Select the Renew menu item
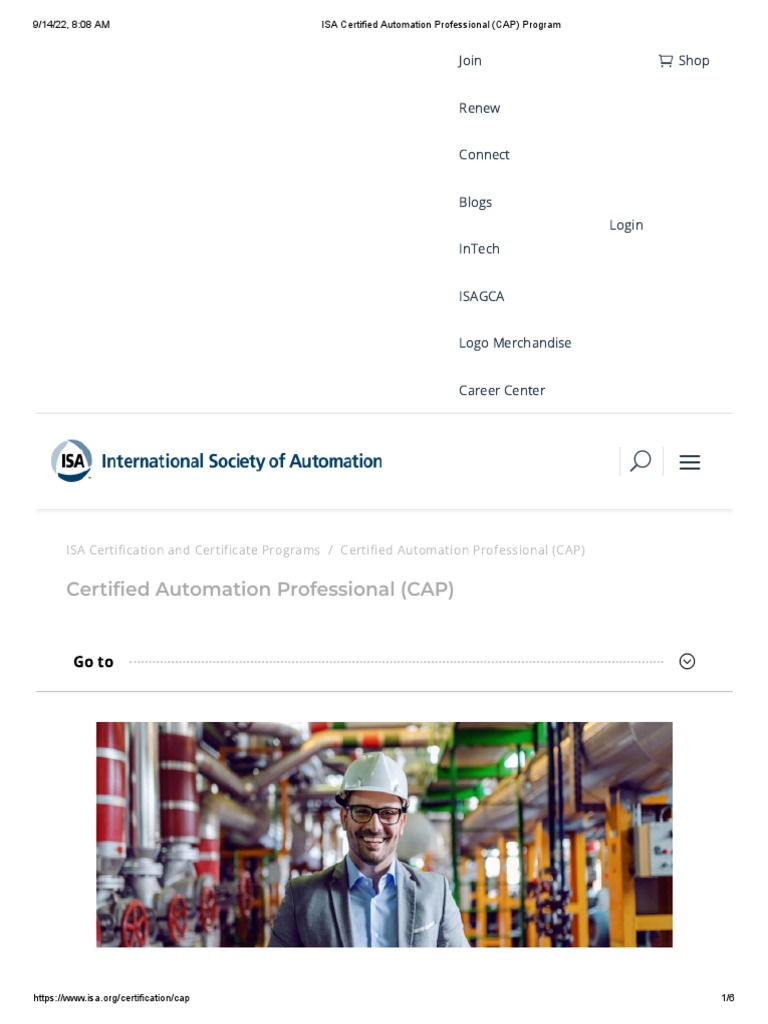The image size is (768, 1024). 479,108
